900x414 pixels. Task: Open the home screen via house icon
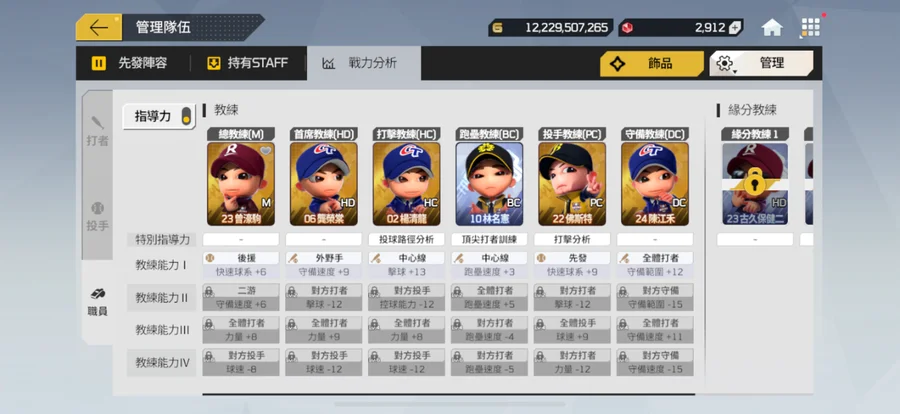pos(772,28)
